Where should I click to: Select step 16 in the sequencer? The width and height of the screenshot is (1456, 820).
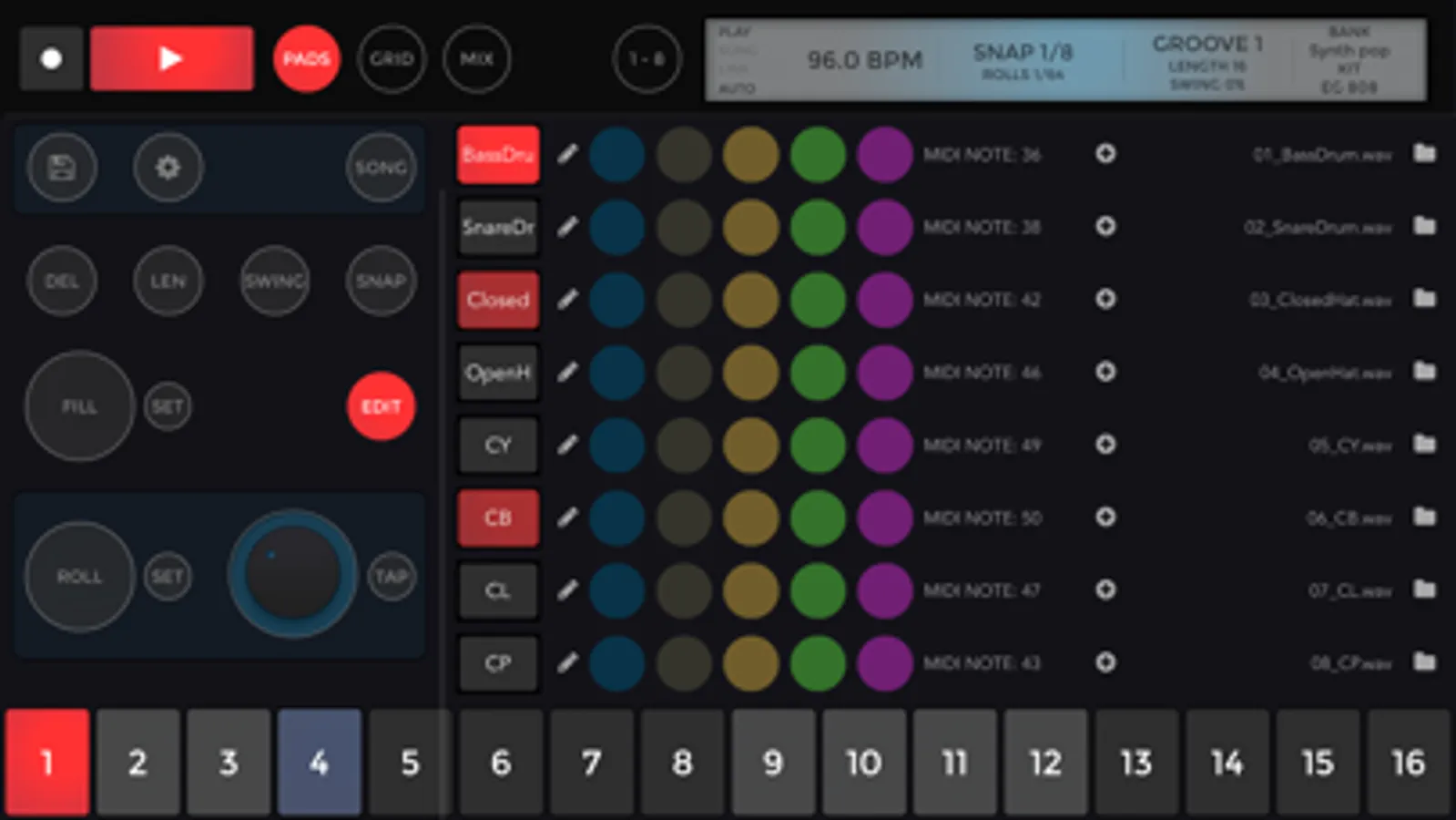coord(1409,762)
